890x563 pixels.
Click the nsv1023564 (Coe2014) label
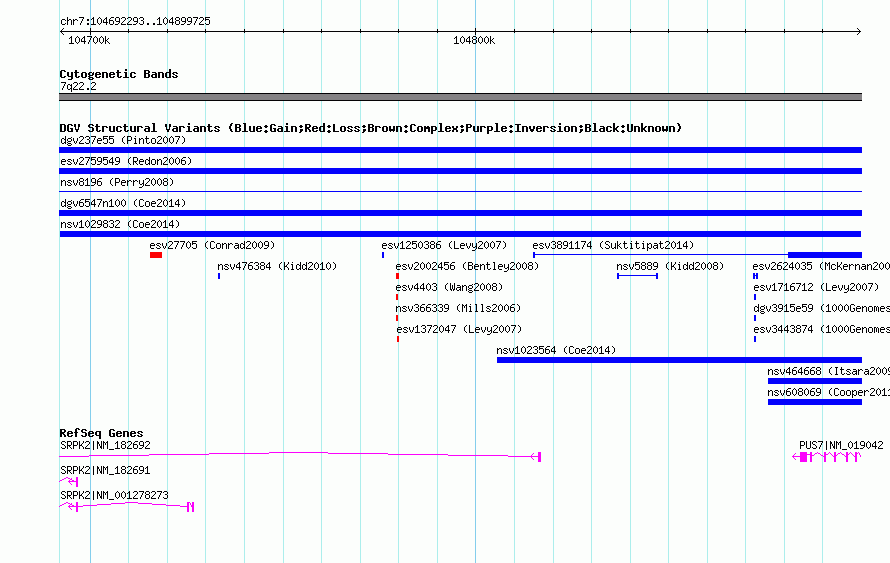556,350
